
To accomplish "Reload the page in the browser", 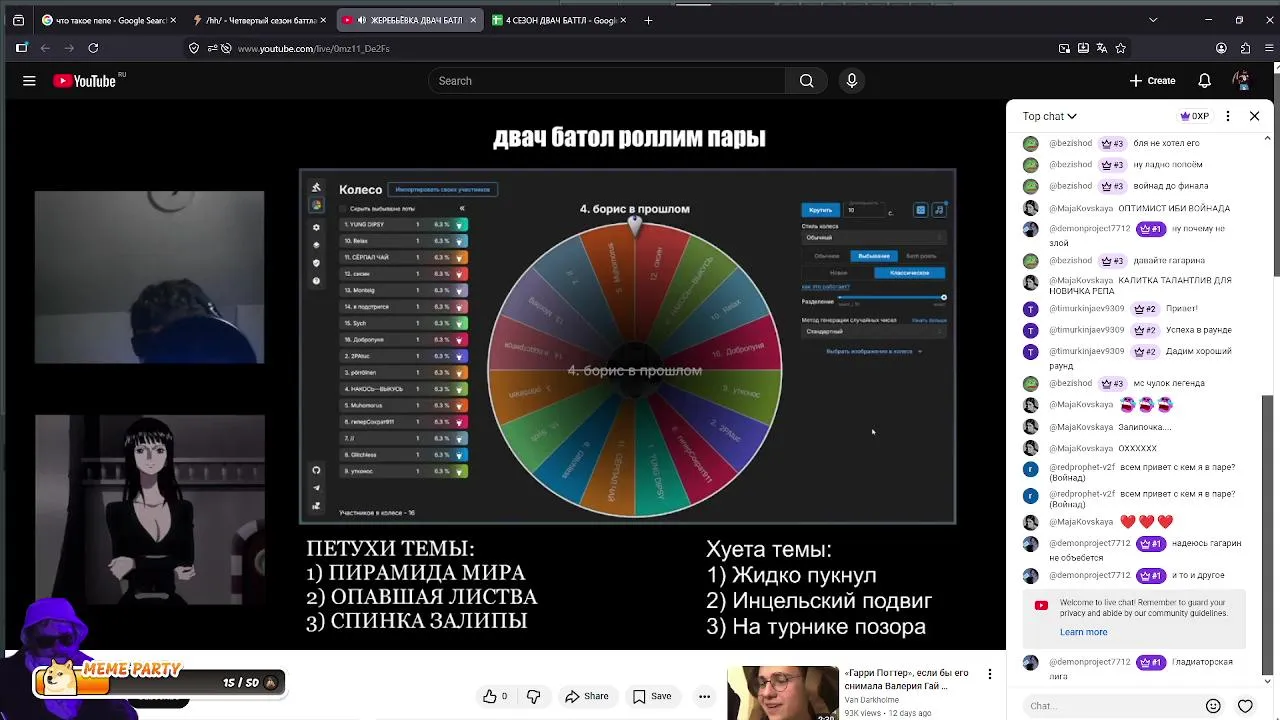I will point(93,48).
